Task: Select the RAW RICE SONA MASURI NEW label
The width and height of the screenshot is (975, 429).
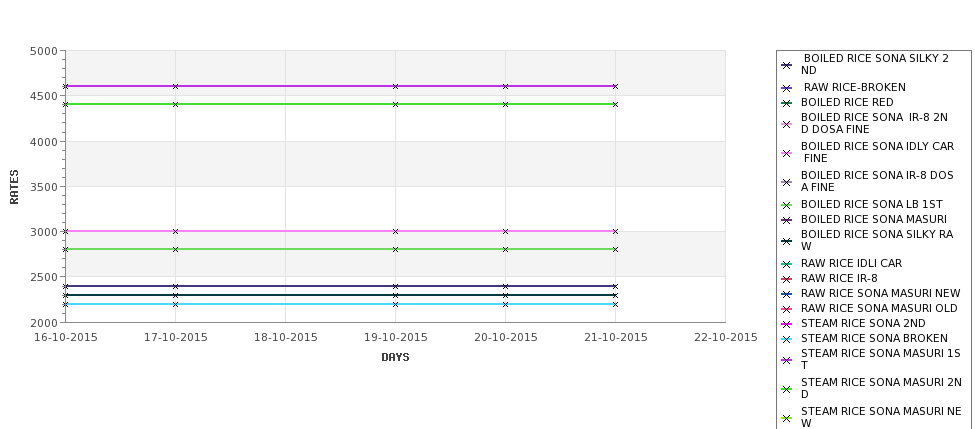Action: pos(880,293)
